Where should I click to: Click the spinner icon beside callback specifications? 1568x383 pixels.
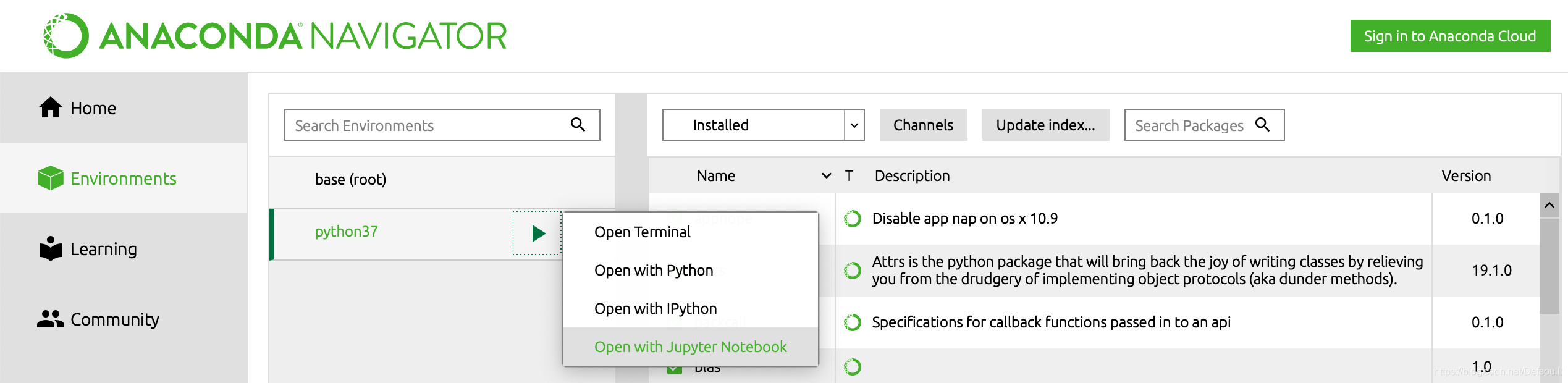[853, 322]
